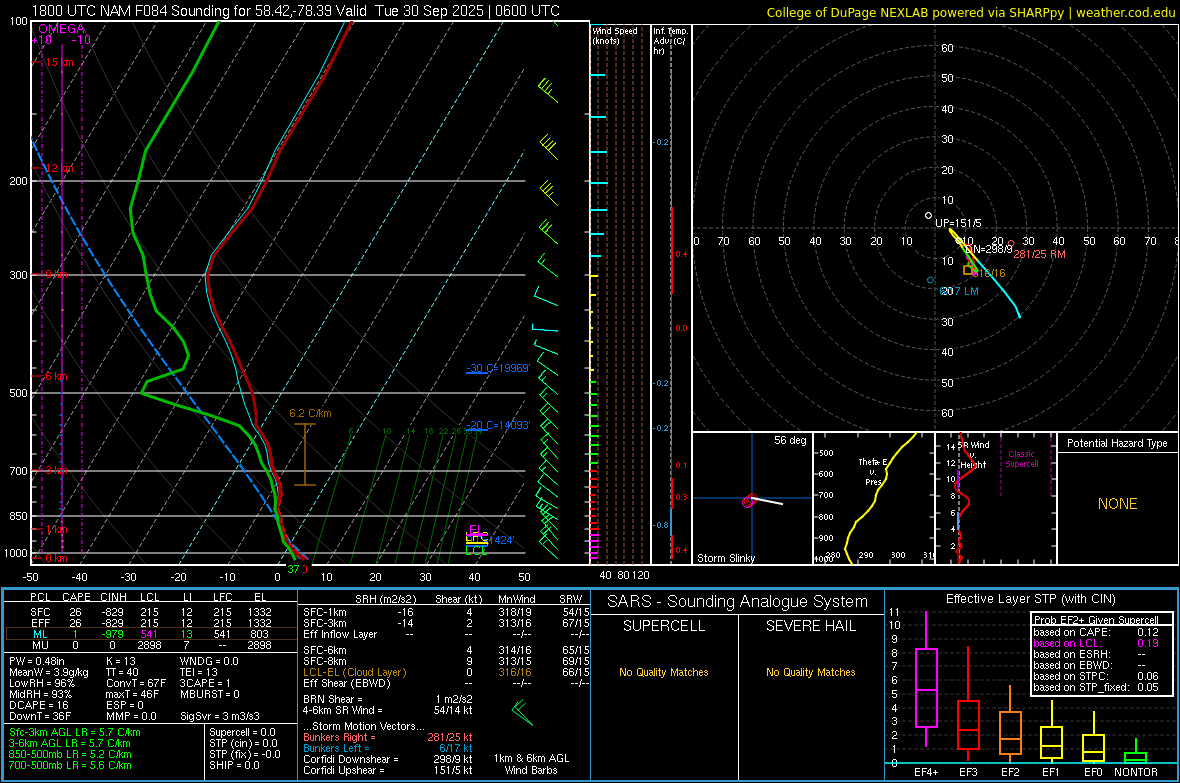Click the 'CINH' column header
1180x783 pixels.
click(x=113, y=597)
